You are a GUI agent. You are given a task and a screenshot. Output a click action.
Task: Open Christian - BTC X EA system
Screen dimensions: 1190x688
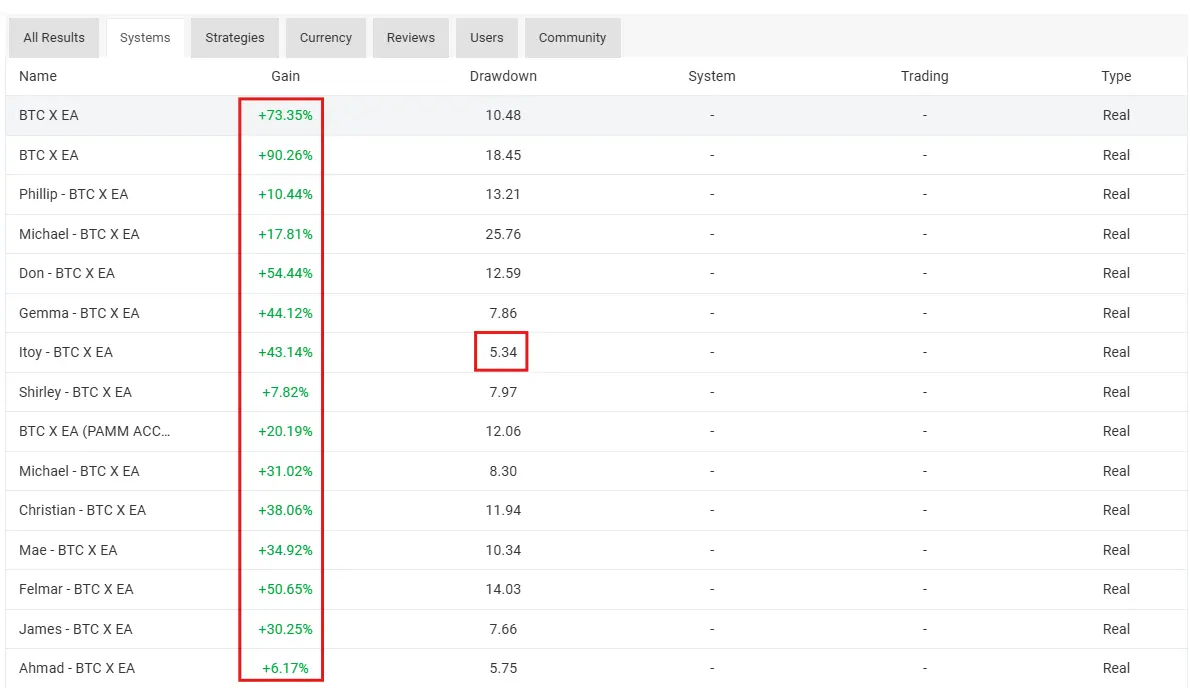click(x=82, y=510)
